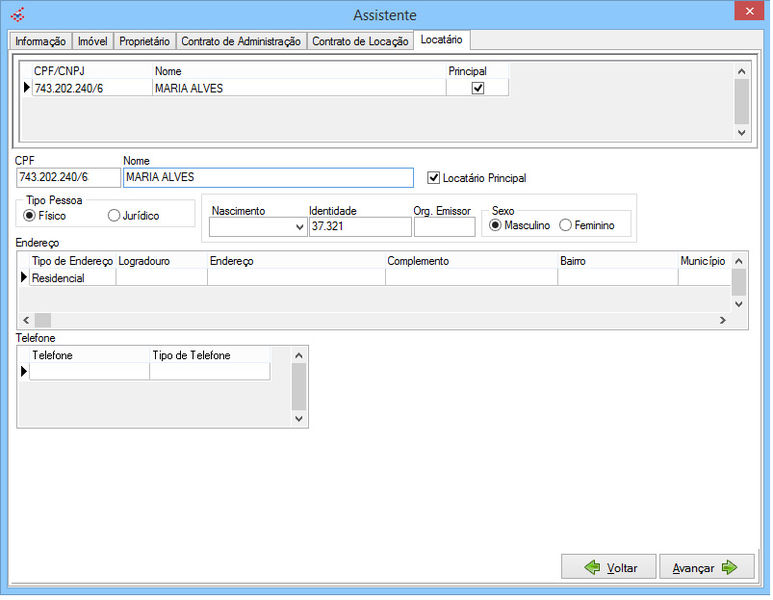Screen dimensions: 773x600
Task: Choose Feminino as the sex
Action: 566,226
